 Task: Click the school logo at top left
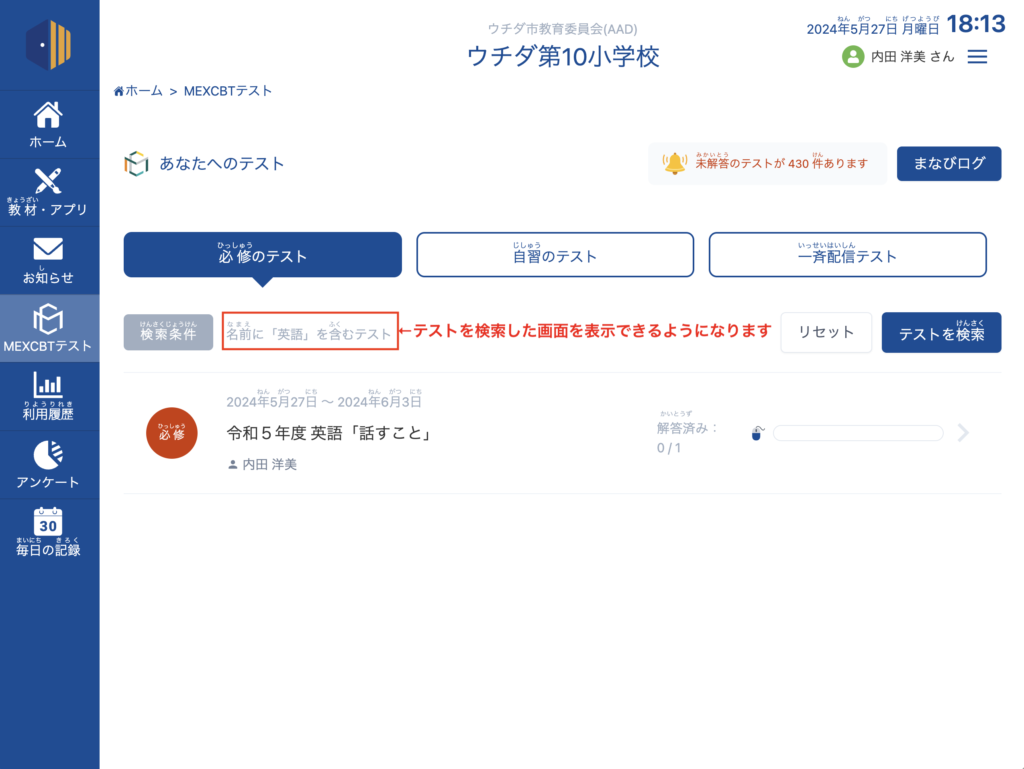point(49,45)
